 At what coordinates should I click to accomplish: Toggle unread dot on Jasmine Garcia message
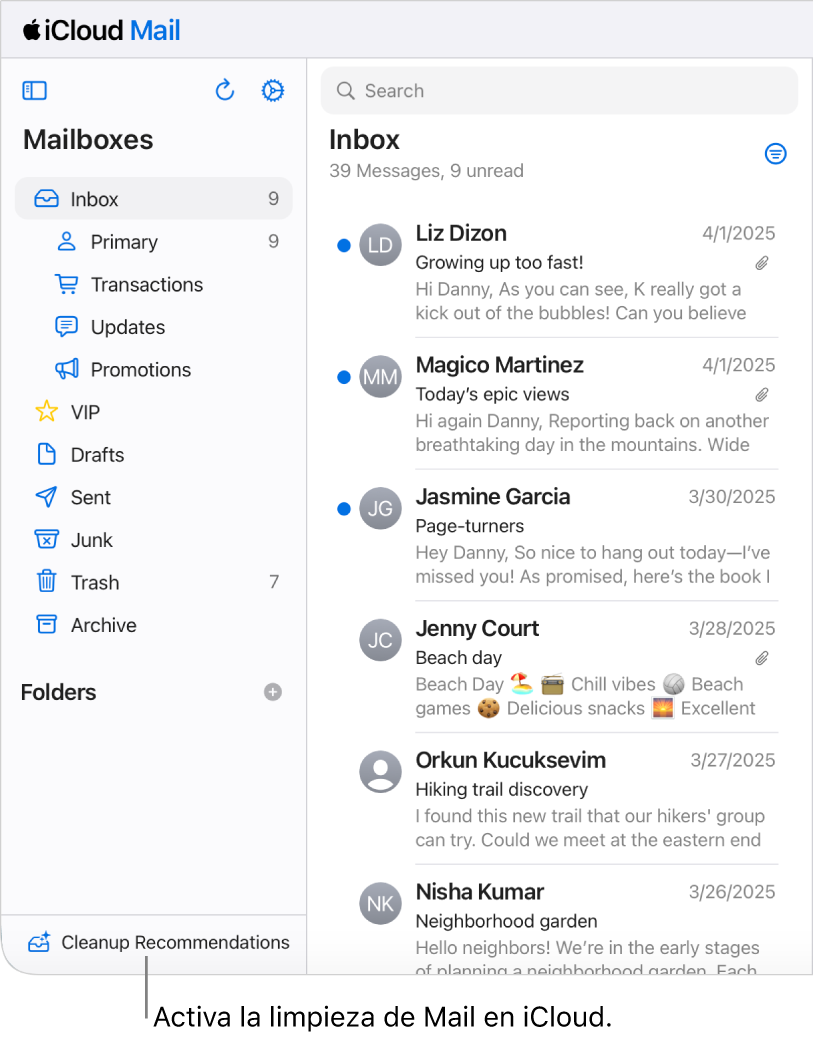[x=344, y=509]
